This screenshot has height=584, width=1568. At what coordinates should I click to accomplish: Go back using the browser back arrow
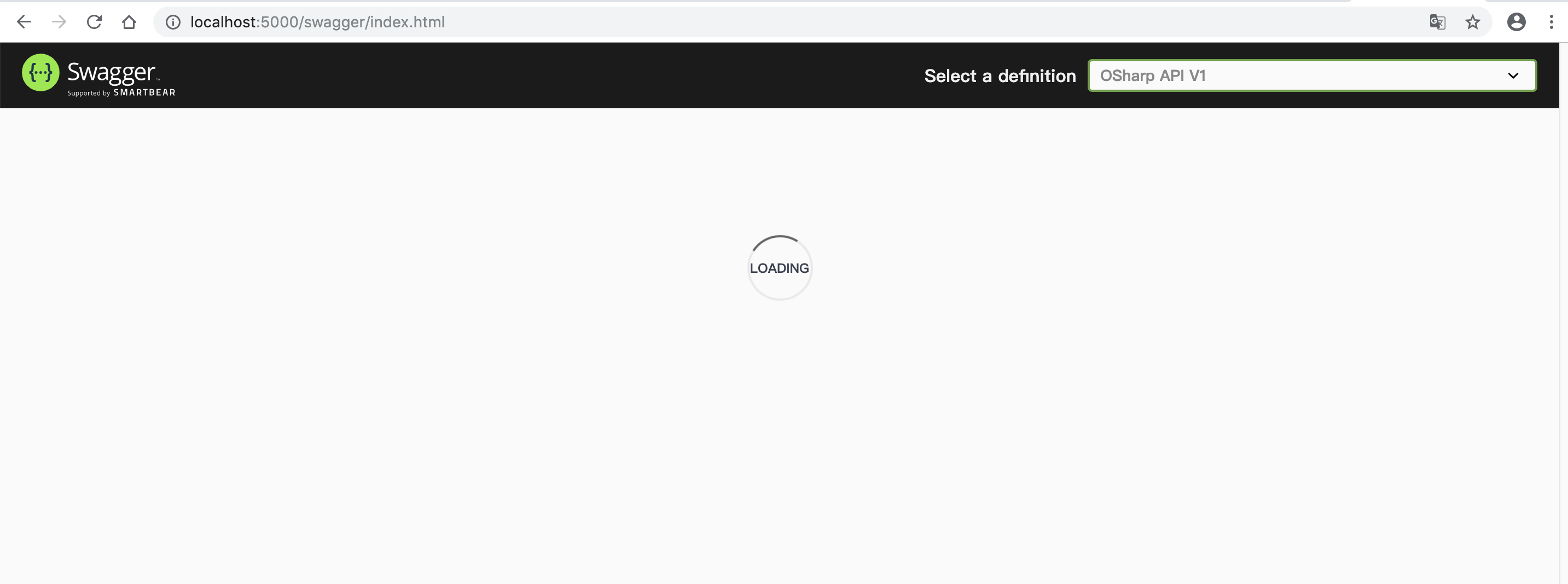[24, 22]
